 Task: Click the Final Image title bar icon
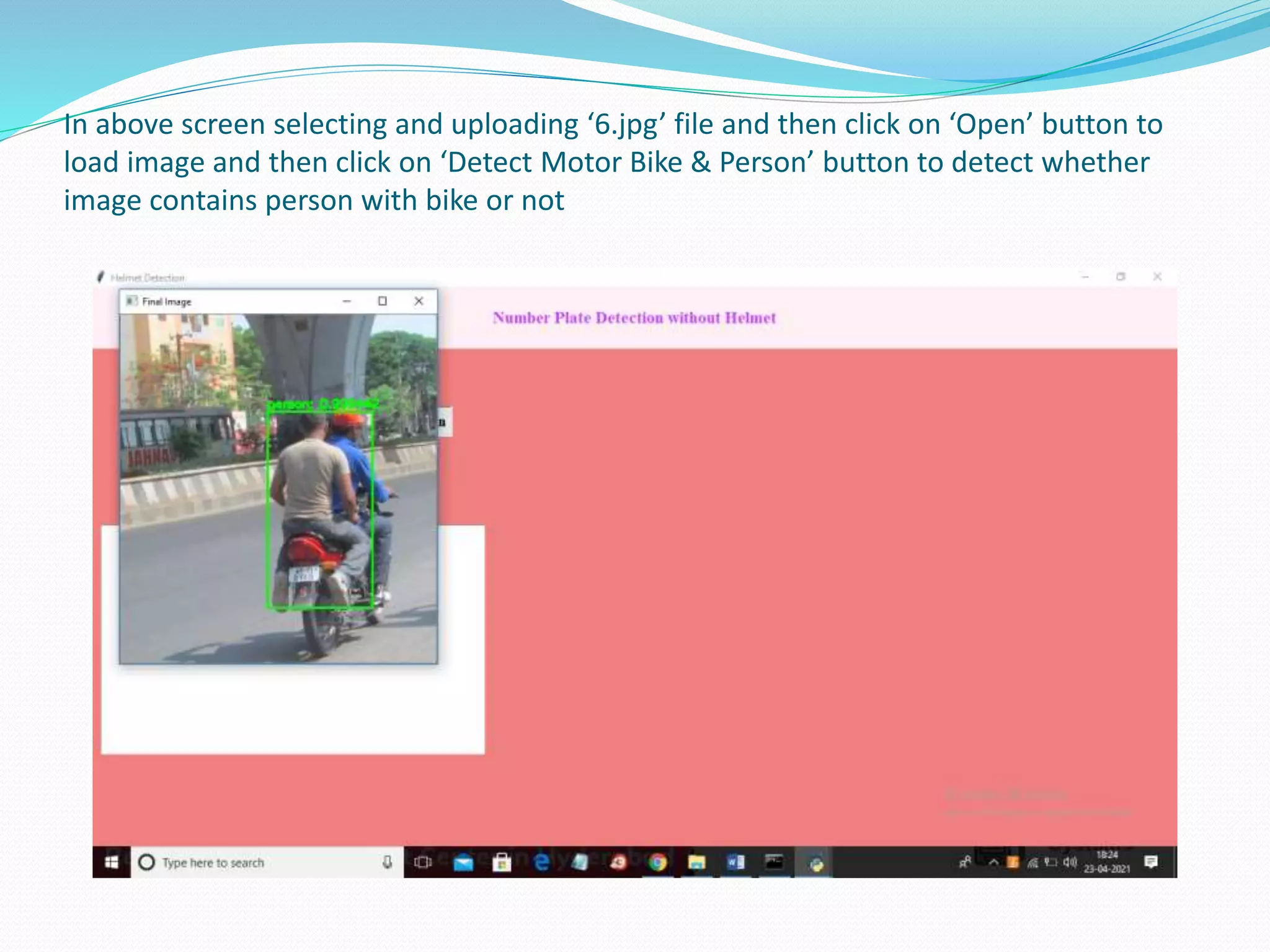tap(131, 301)
